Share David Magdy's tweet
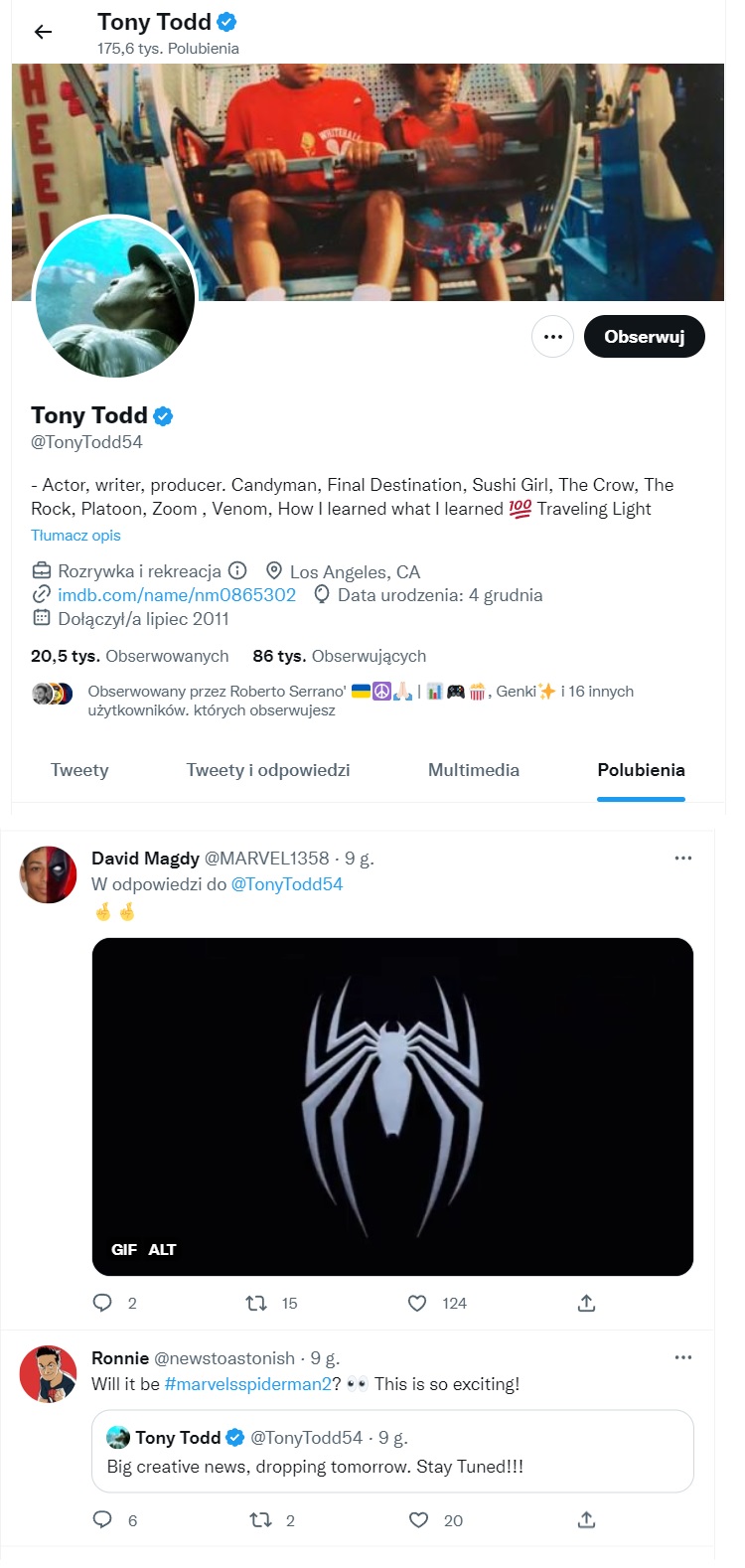This screenshot has height=1568, width=745. click(586, 1303)
